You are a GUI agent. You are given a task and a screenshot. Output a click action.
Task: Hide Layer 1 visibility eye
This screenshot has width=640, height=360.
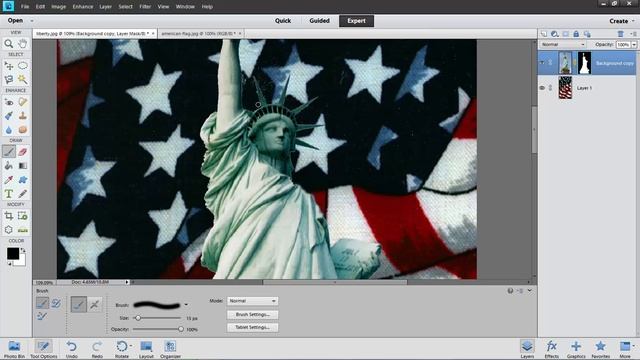point(542,88)
